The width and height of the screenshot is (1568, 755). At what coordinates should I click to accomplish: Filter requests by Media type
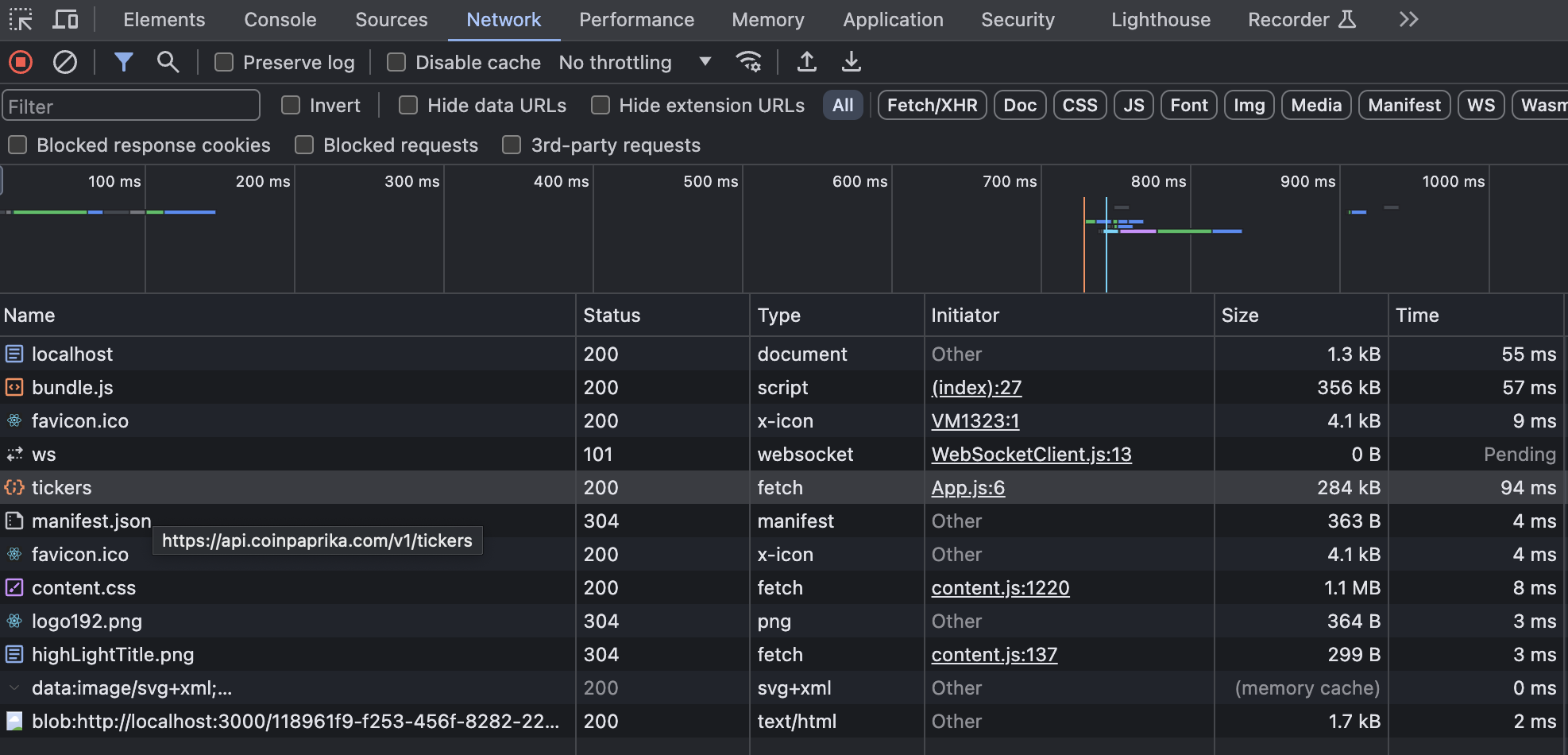[1316, 105]
